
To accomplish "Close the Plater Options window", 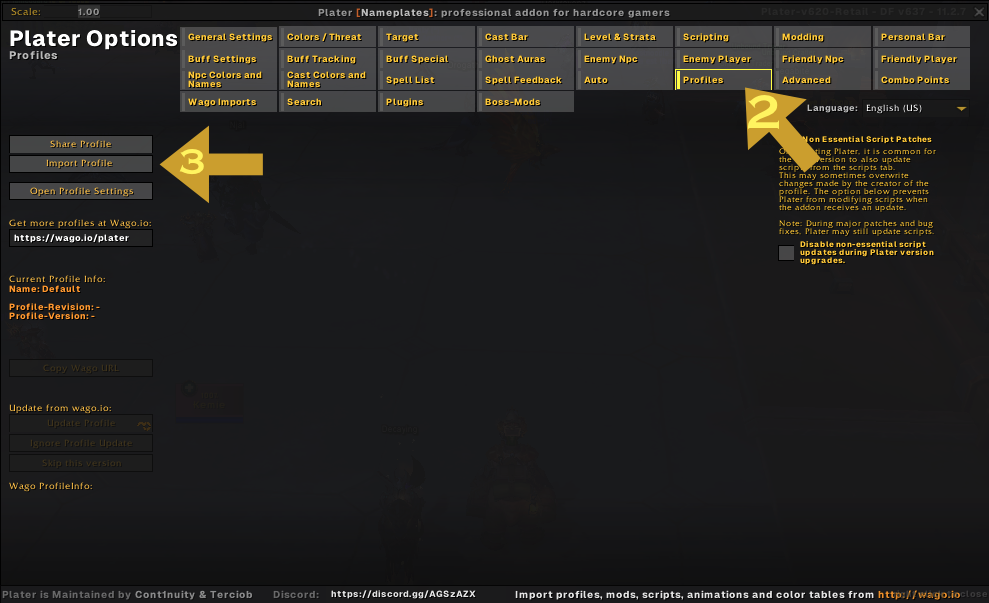I will point(979,12).
